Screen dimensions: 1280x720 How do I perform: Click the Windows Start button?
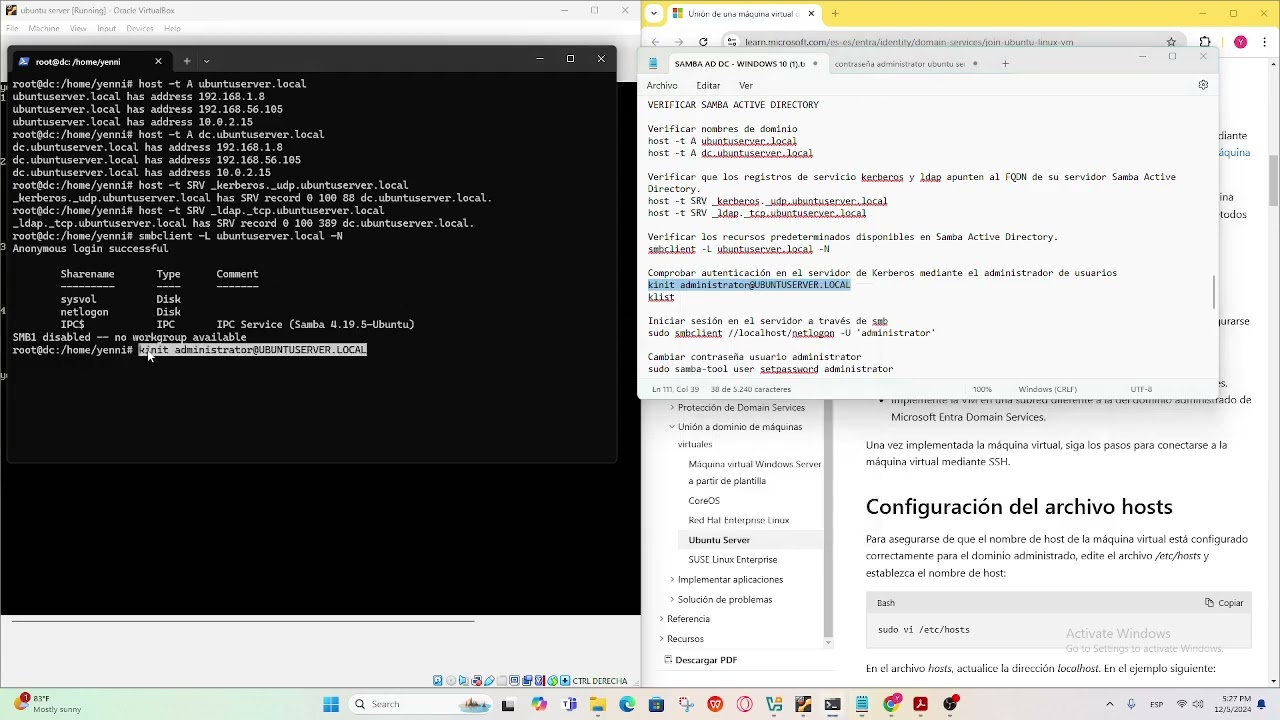click(x=330, y=704)
